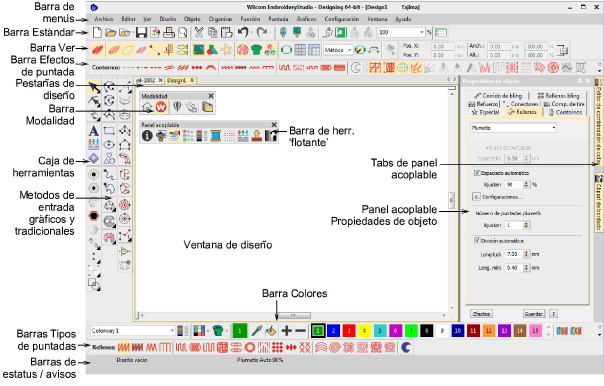604x386 pixels.
Task: Toggle show connectors line icon in View toolbar
Action: (x=155, y=50)
